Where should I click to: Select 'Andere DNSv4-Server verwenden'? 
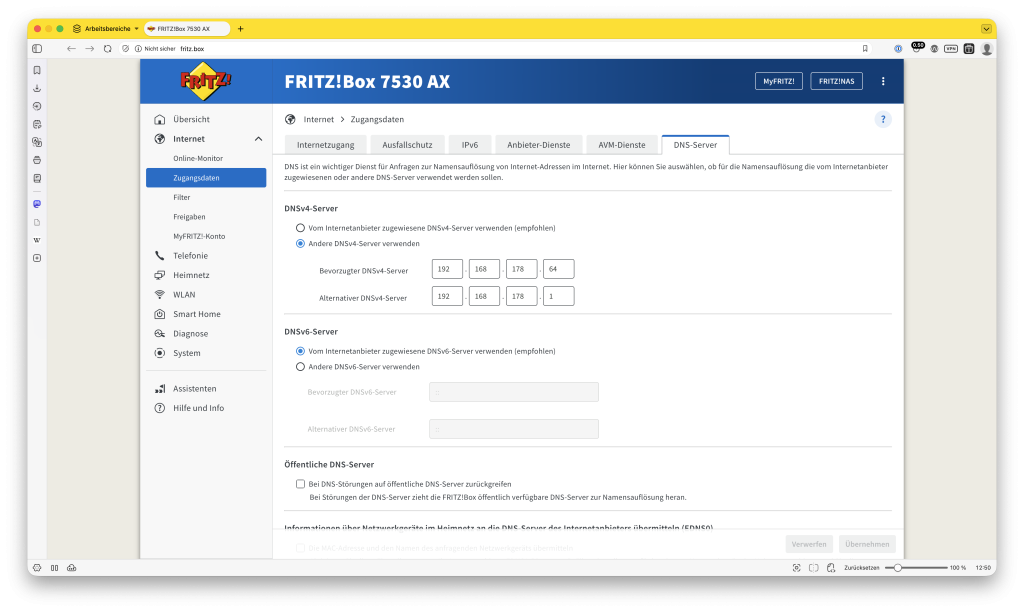click(300, 243)
